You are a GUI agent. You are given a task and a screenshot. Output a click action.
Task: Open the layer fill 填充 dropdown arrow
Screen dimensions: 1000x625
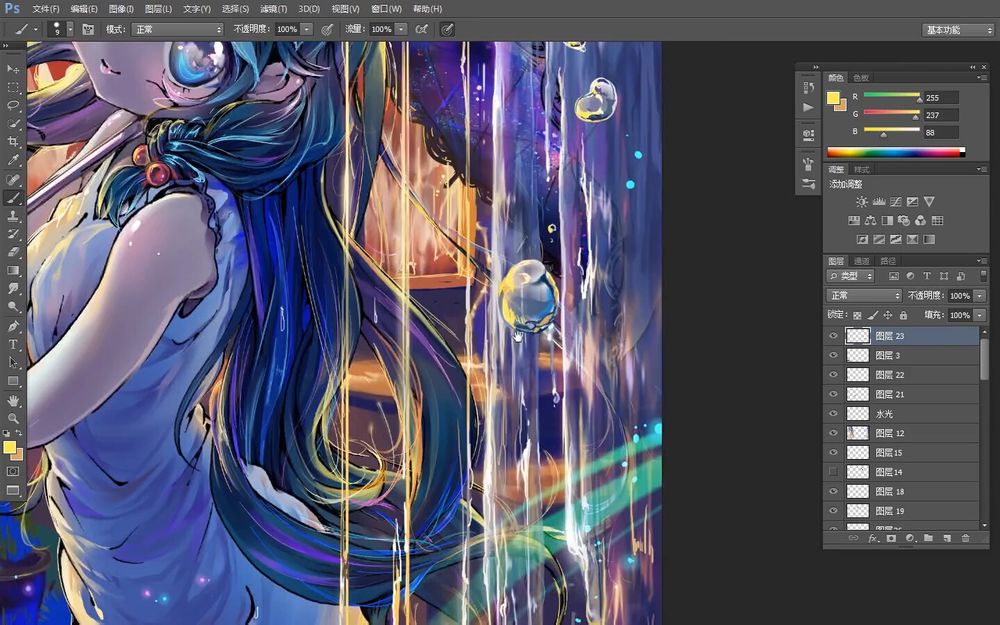980,315
